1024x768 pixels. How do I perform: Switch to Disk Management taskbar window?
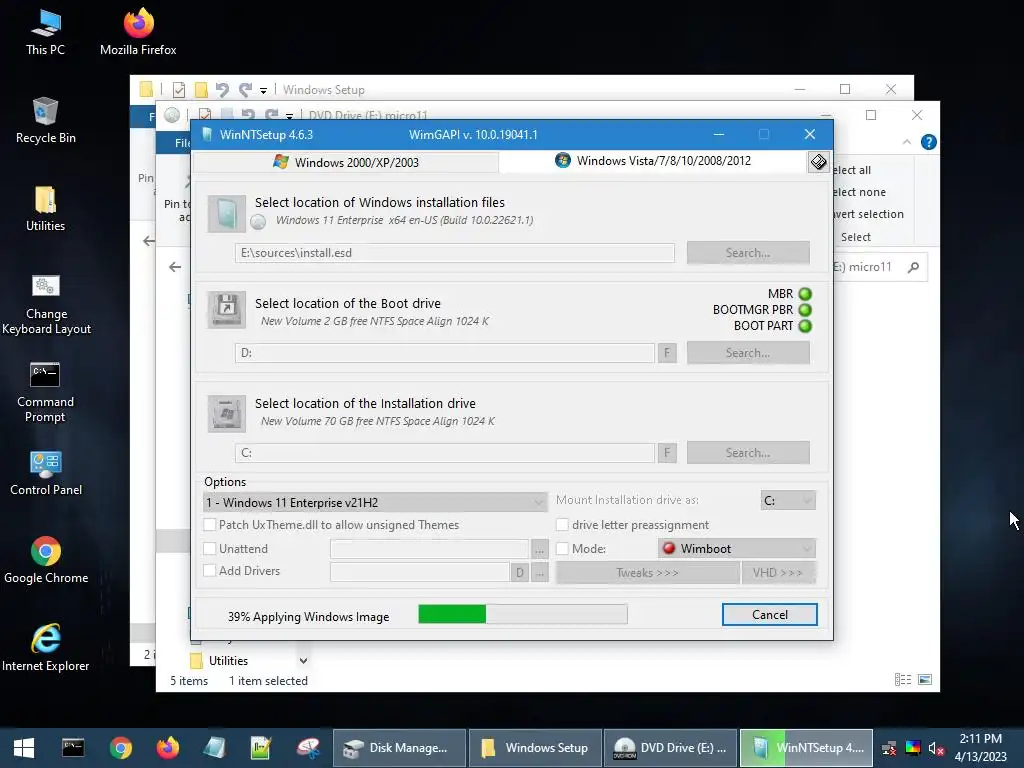(x=399, y=748)
